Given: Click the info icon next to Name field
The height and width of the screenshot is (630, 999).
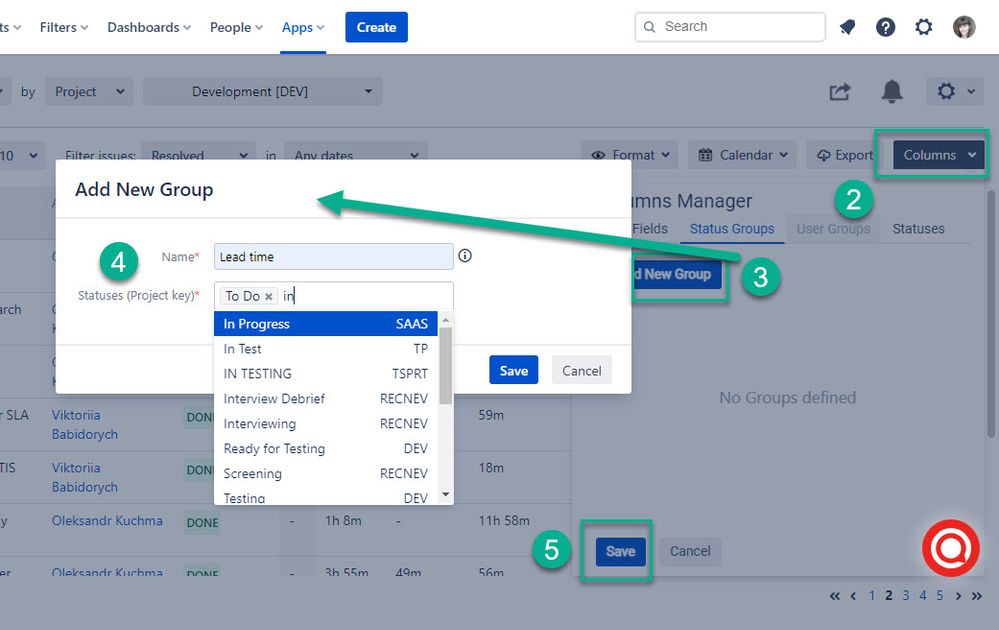Looking at the screenshot, I should coord(465,255).
